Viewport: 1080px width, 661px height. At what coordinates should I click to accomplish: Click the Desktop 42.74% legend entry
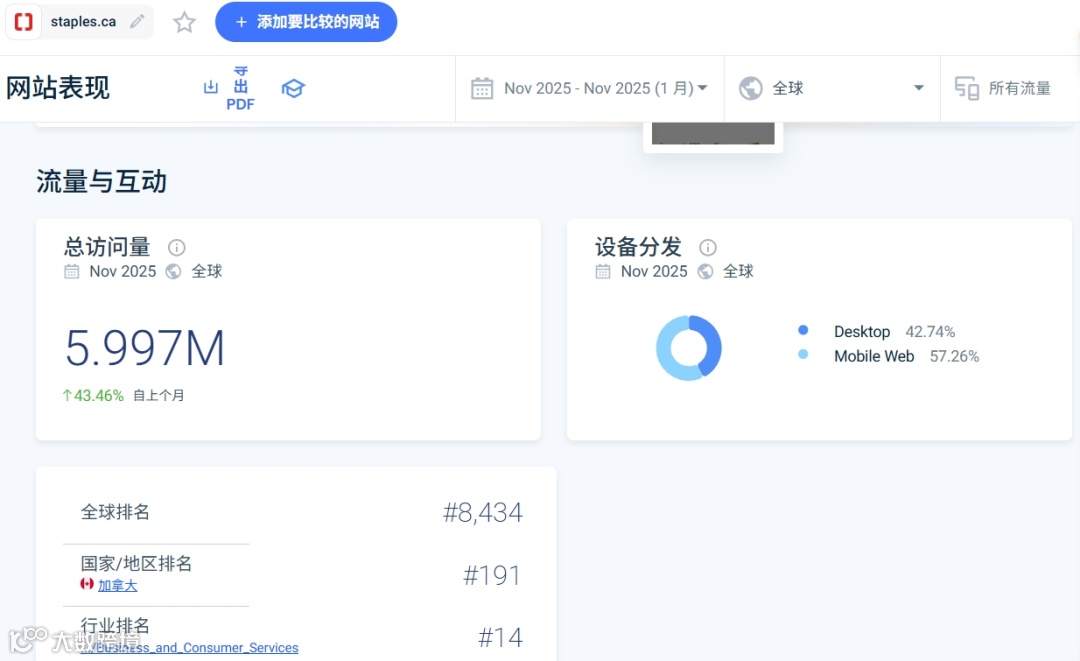click(x=894, y=332)
